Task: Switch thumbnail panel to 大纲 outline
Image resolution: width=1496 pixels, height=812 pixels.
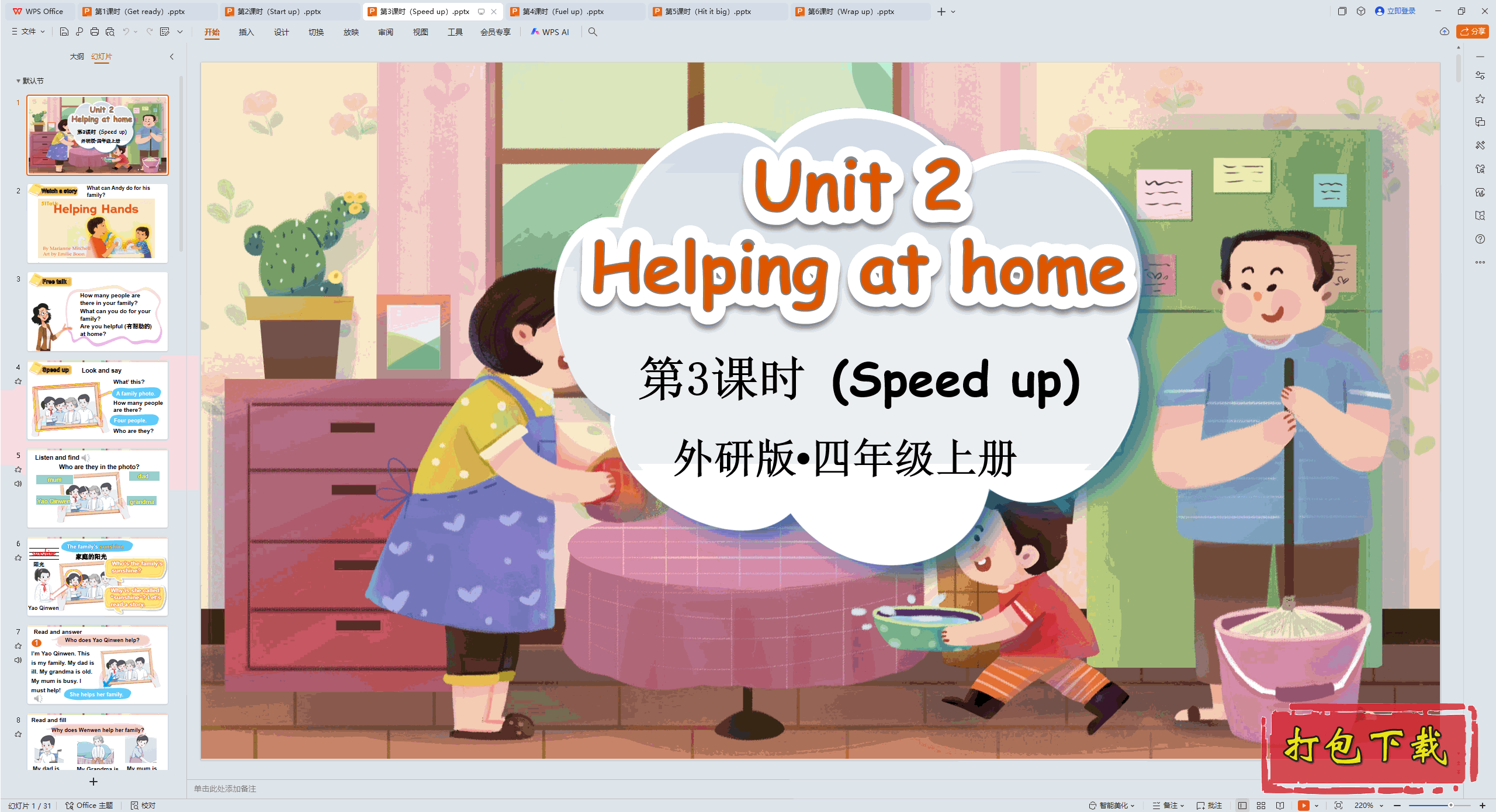Action: coord(77,56)
